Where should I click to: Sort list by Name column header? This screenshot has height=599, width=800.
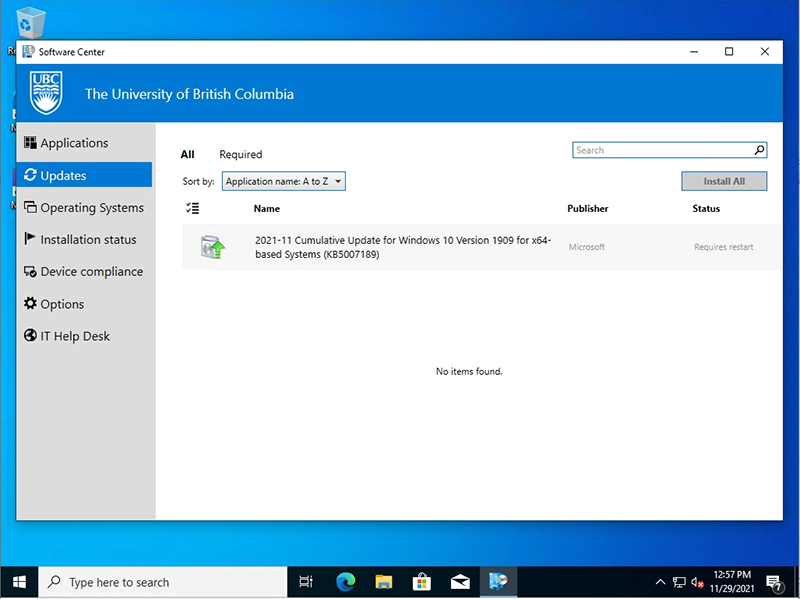pyautogui.click(x=266, y=209)
